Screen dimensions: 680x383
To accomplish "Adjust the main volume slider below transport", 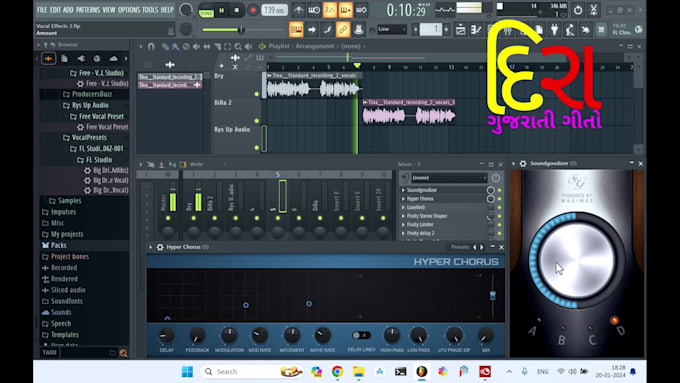I will [242, 29].
